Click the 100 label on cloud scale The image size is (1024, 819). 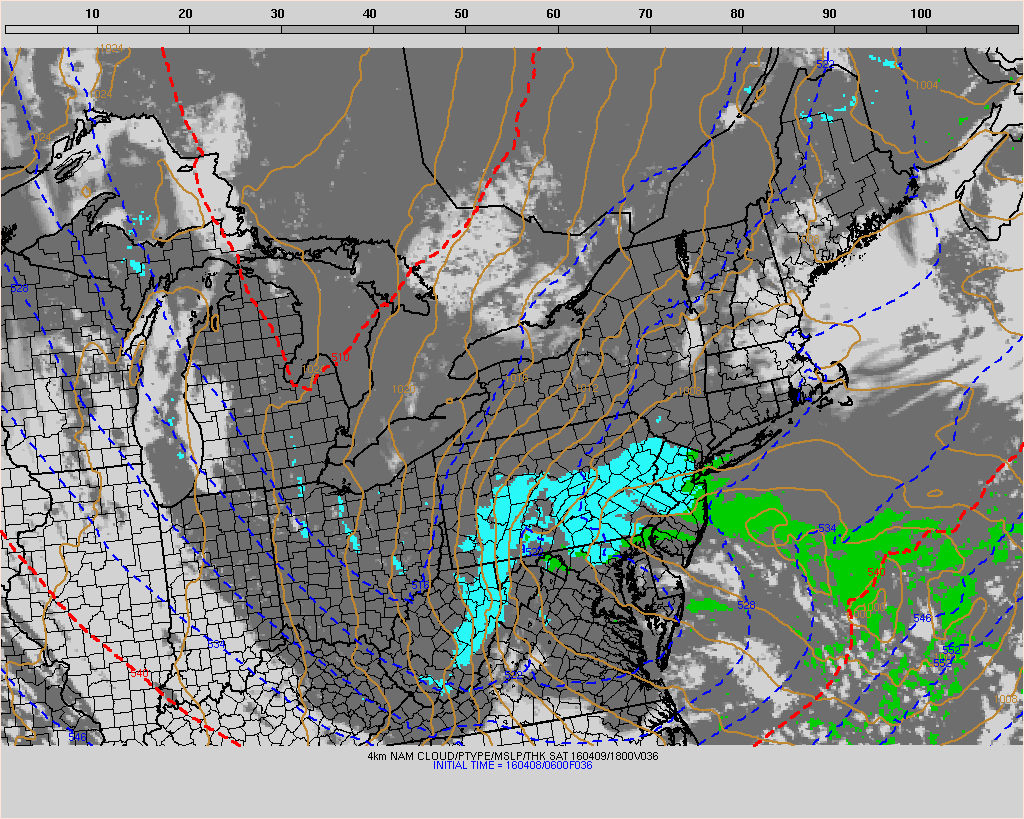click(921, 13)
